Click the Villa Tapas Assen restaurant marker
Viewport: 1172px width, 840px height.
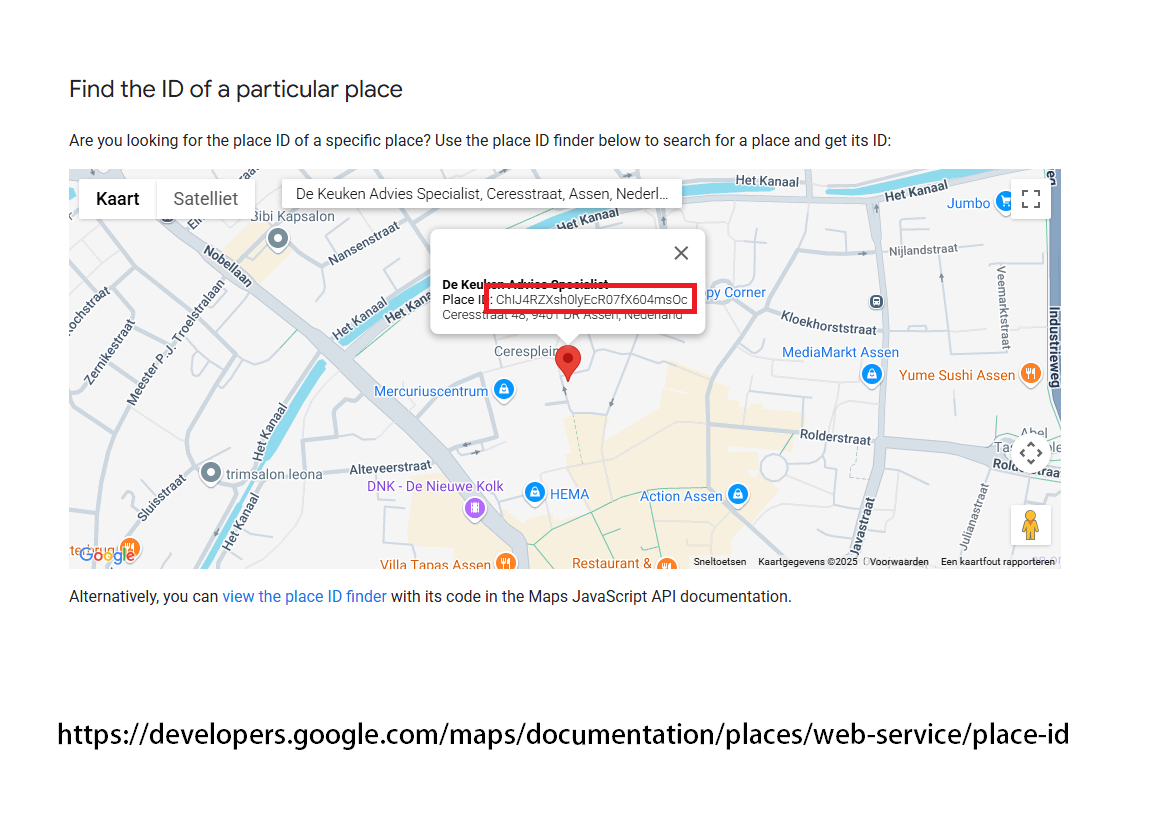(x=506, y=562)
